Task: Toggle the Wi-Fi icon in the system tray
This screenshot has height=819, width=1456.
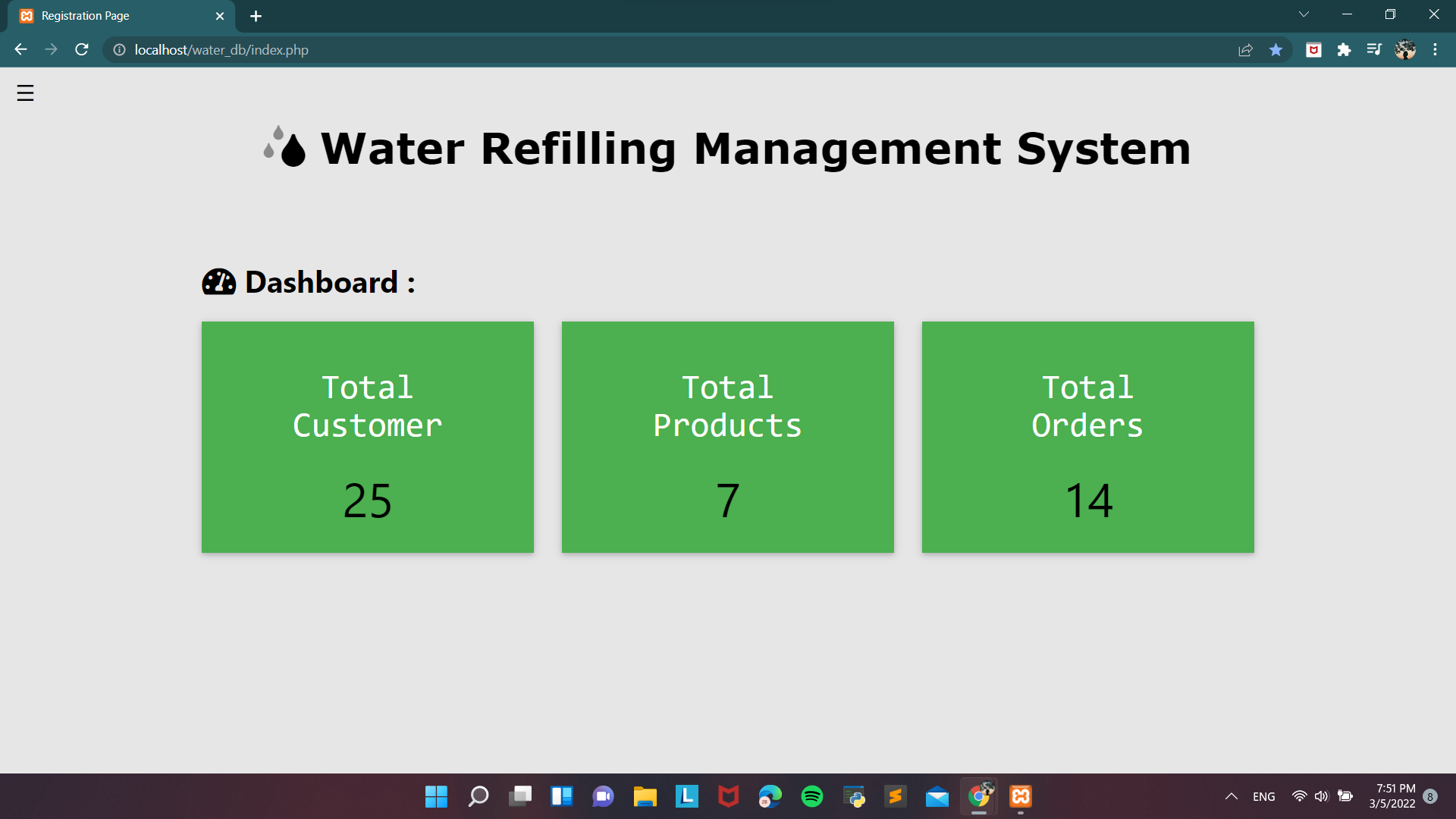Action: 1299,796
